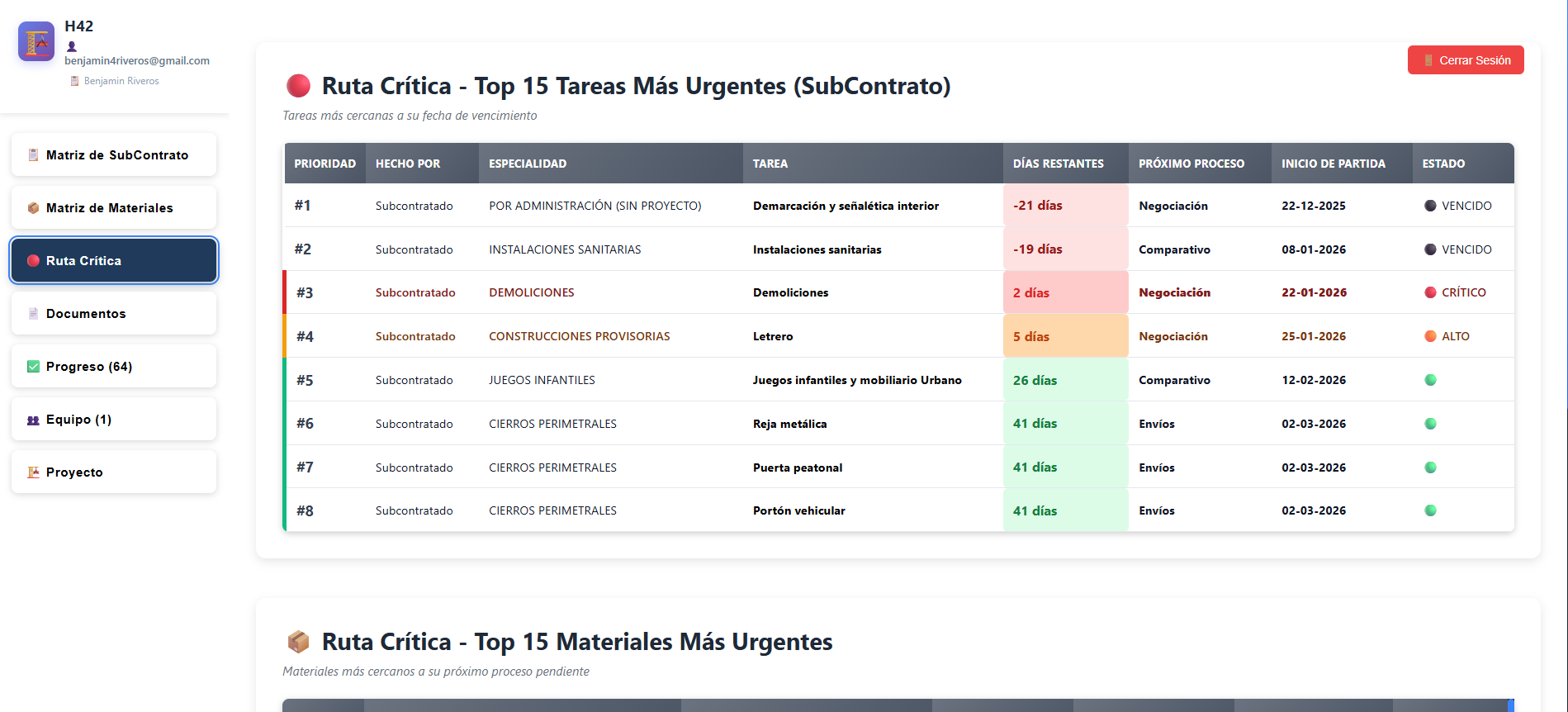Click the green check icon beside Progreso
This screenshot has width=1568, height=712.
click(x=33, y=367)
